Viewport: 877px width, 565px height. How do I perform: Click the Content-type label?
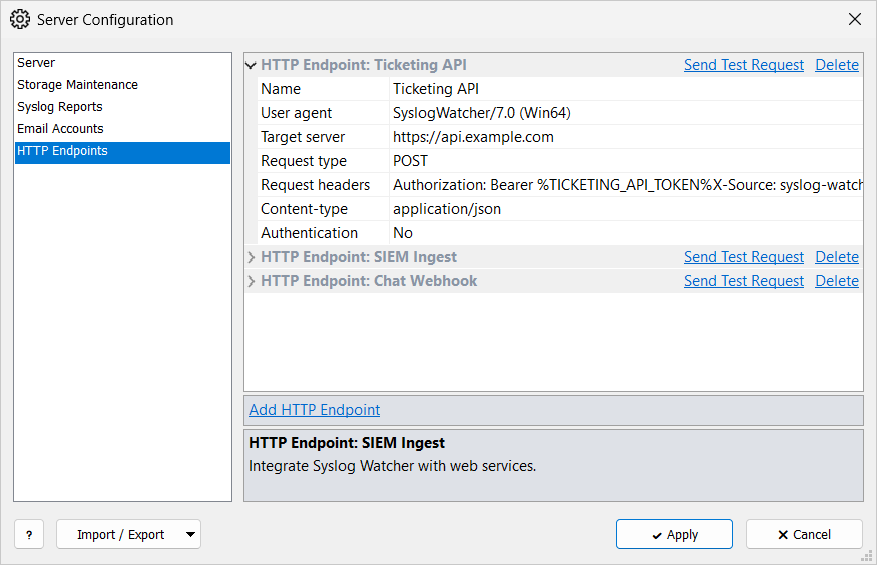point(304,209)
